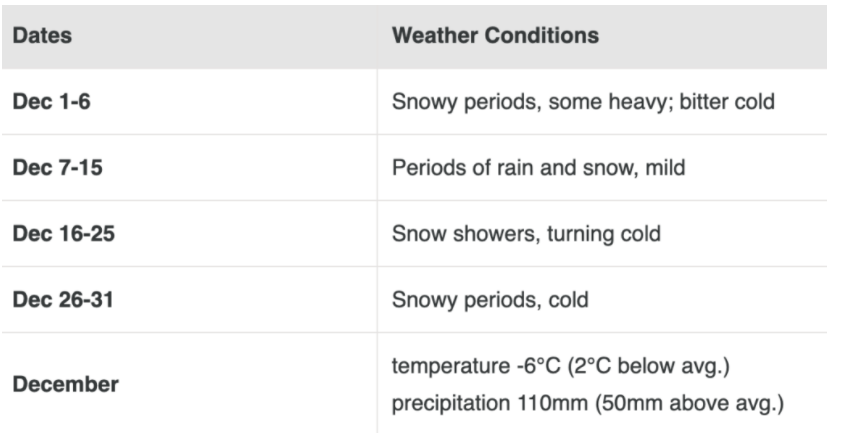Click the word Snowy in Dec 26-31 row
This screenshot has width=842, height=433.
click(x=424, y=300)
